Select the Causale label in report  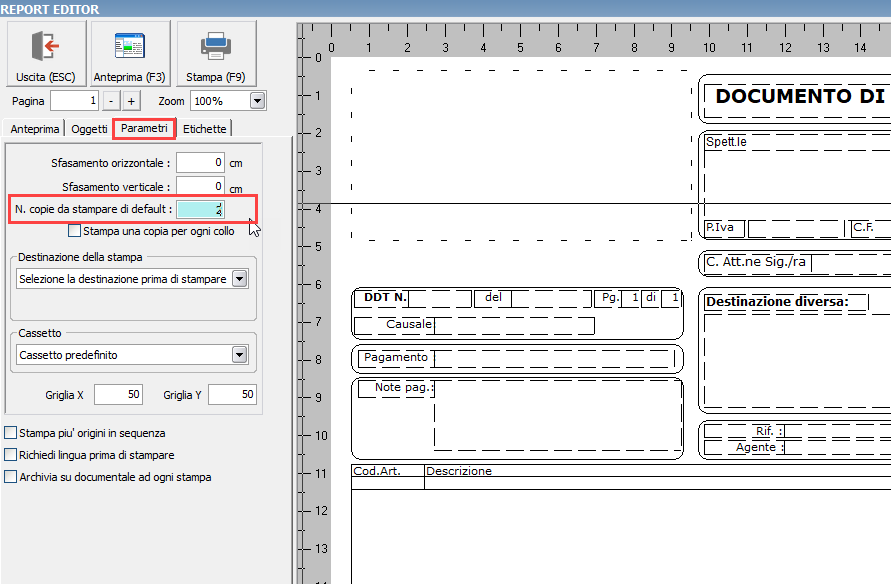point(409,324)
